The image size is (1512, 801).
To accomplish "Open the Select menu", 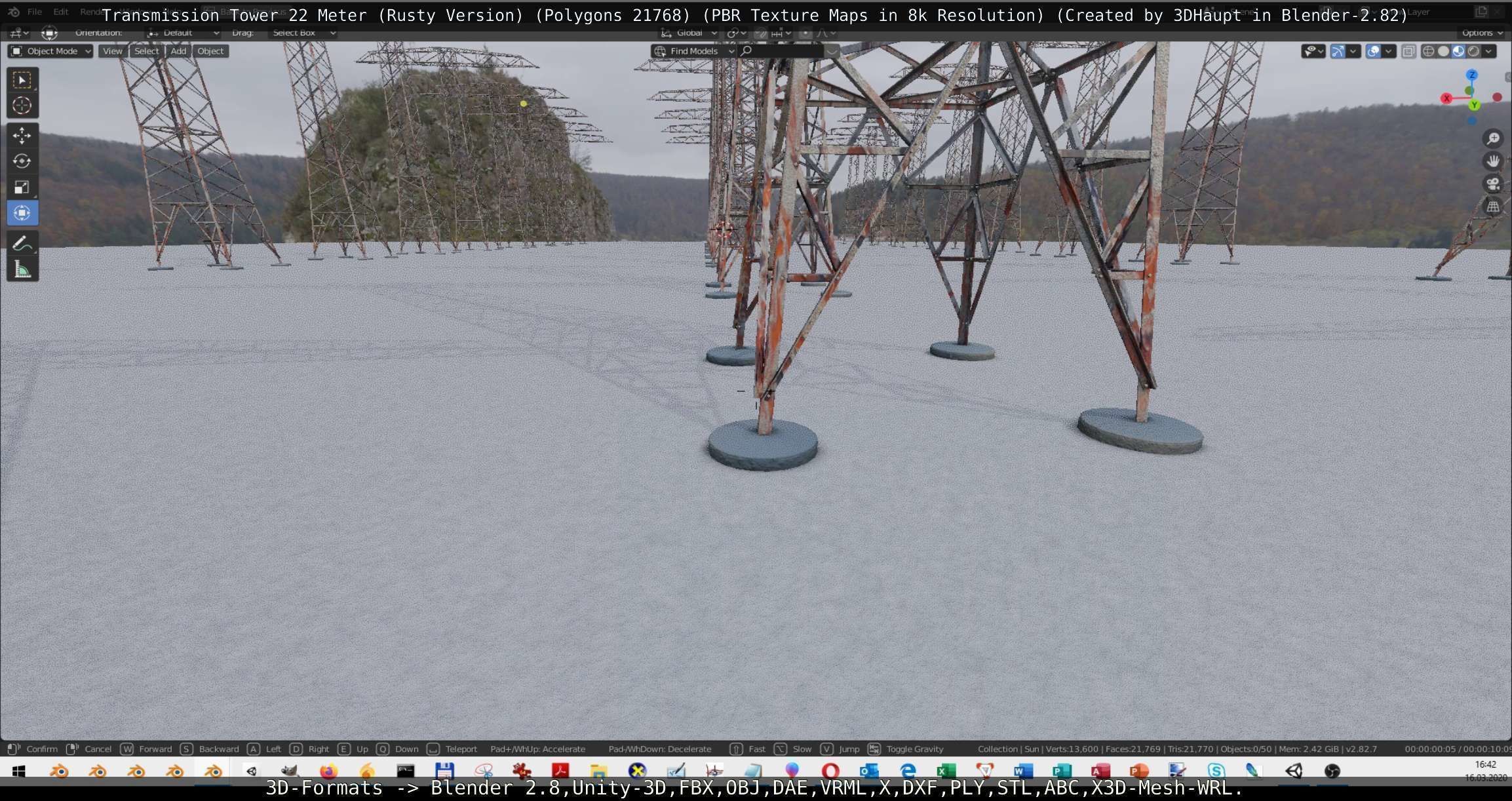I will [x=146, y=51].
